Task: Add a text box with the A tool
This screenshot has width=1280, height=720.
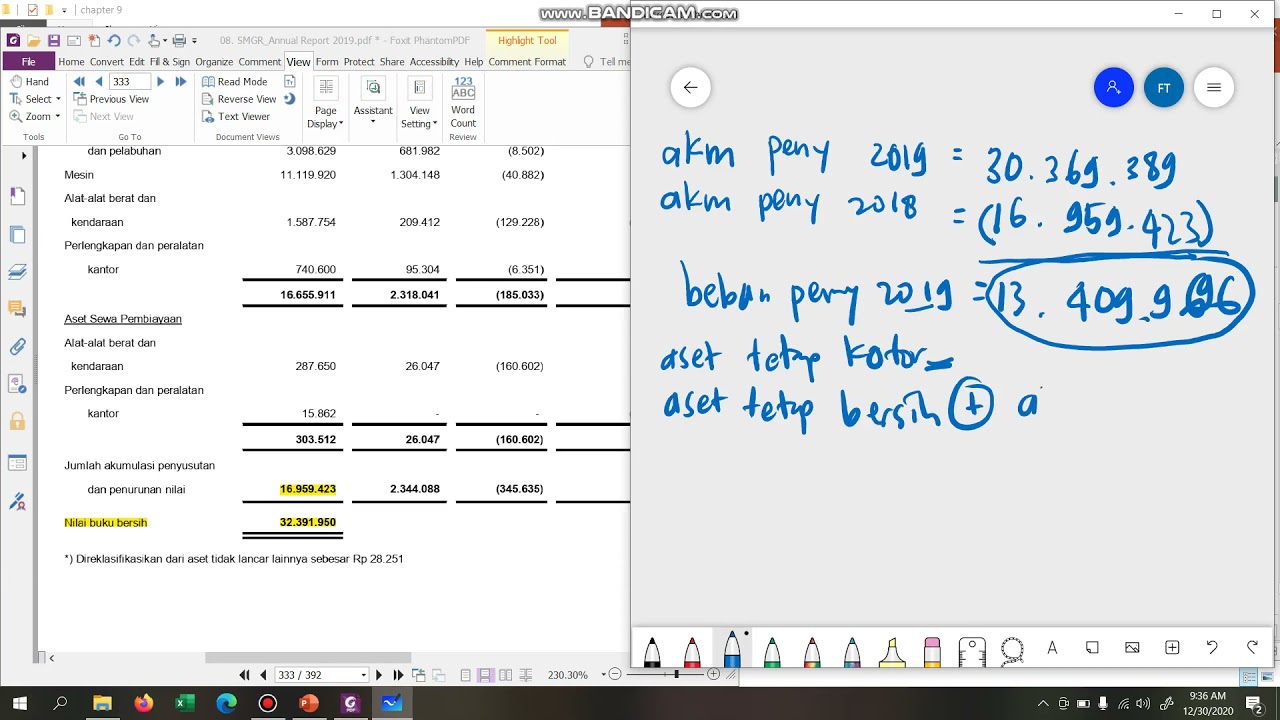Action: 1052,648
